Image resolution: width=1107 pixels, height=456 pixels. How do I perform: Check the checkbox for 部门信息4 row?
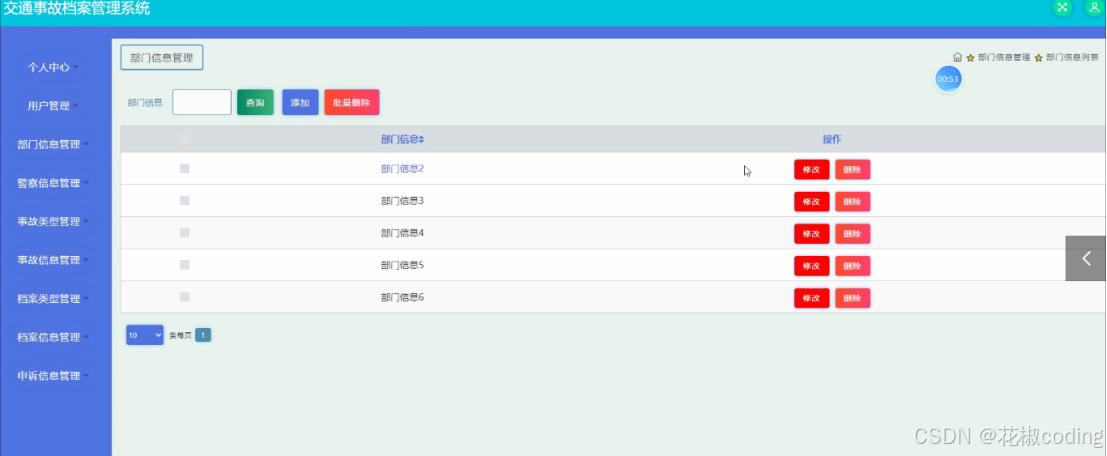click(185, 233)
